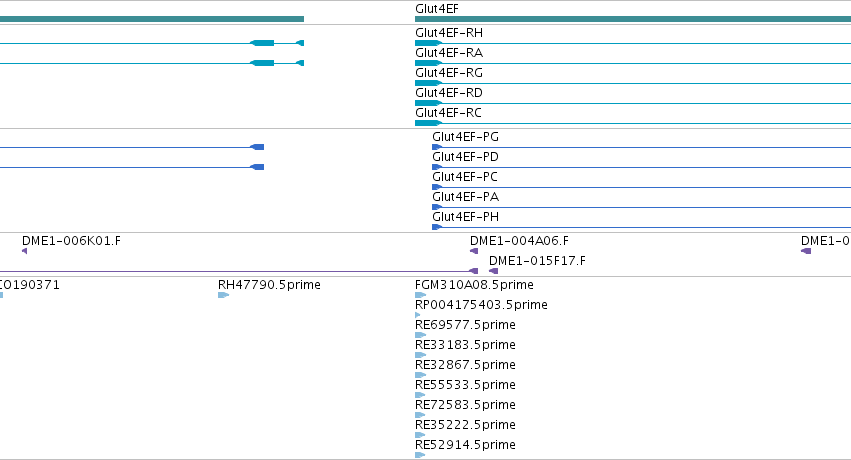Select the DME1-015F17.F feature label

click(x=537, y=261)
